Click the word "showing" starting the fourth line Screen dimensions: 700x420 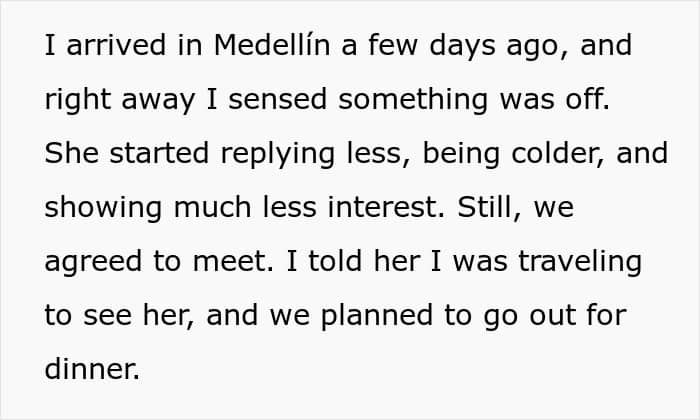[102, 208]
